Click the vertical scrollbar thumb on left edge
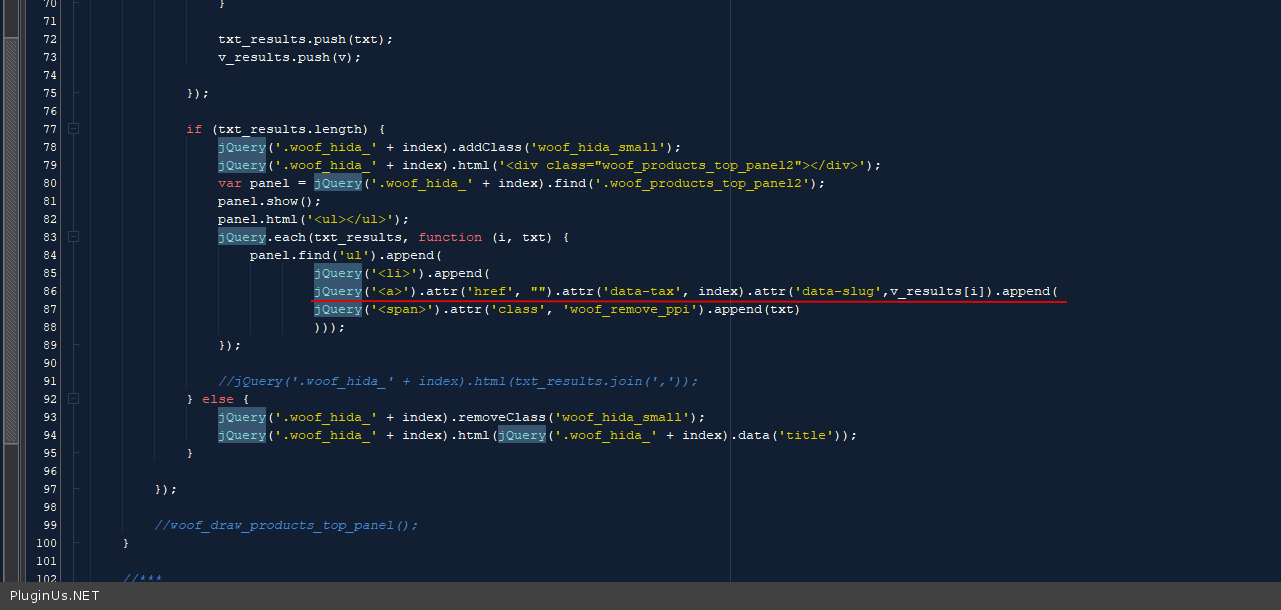 click(11, 240)
